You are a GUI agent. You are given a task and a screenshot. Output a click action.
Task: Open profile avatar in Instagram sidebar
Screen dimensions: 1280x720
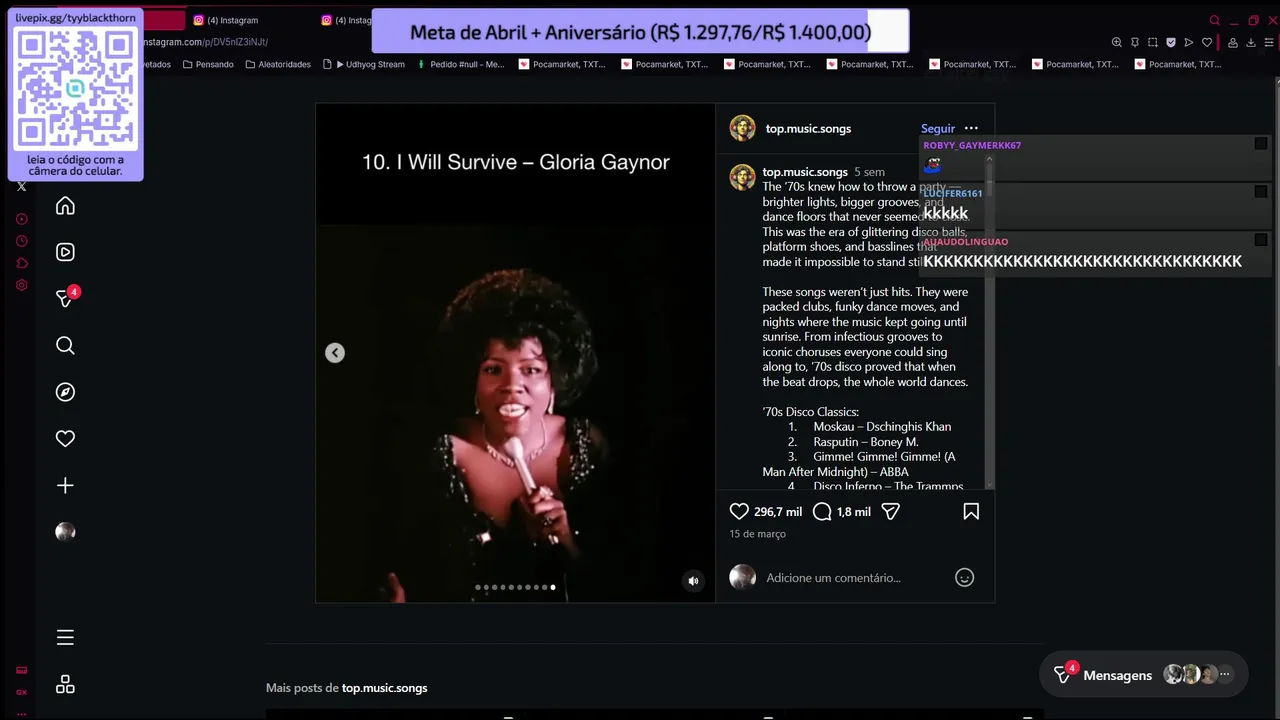coord(65,532)
